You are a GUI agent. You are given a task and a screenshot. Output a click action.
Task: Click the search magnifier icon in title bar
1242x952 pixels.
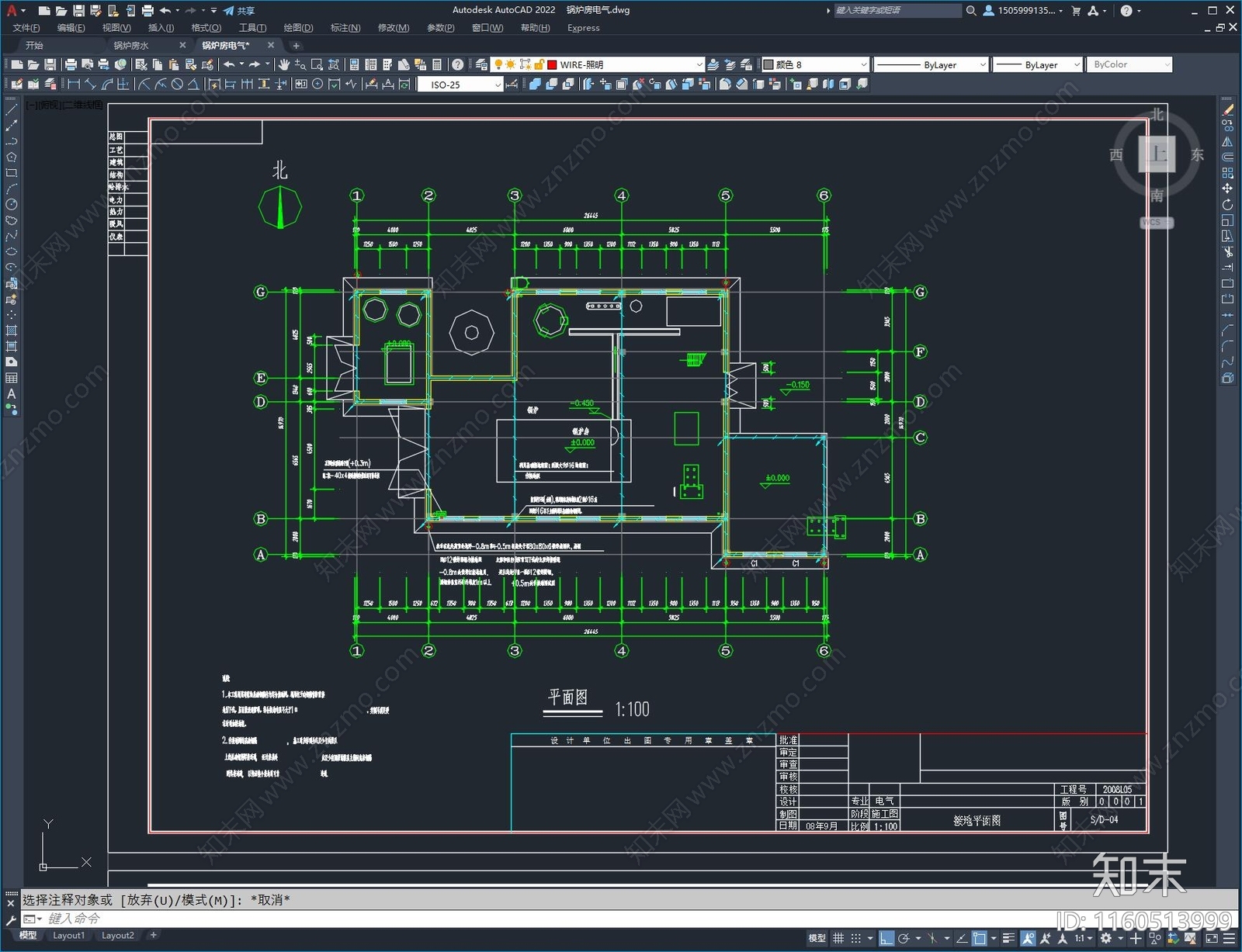click(970, 11)
